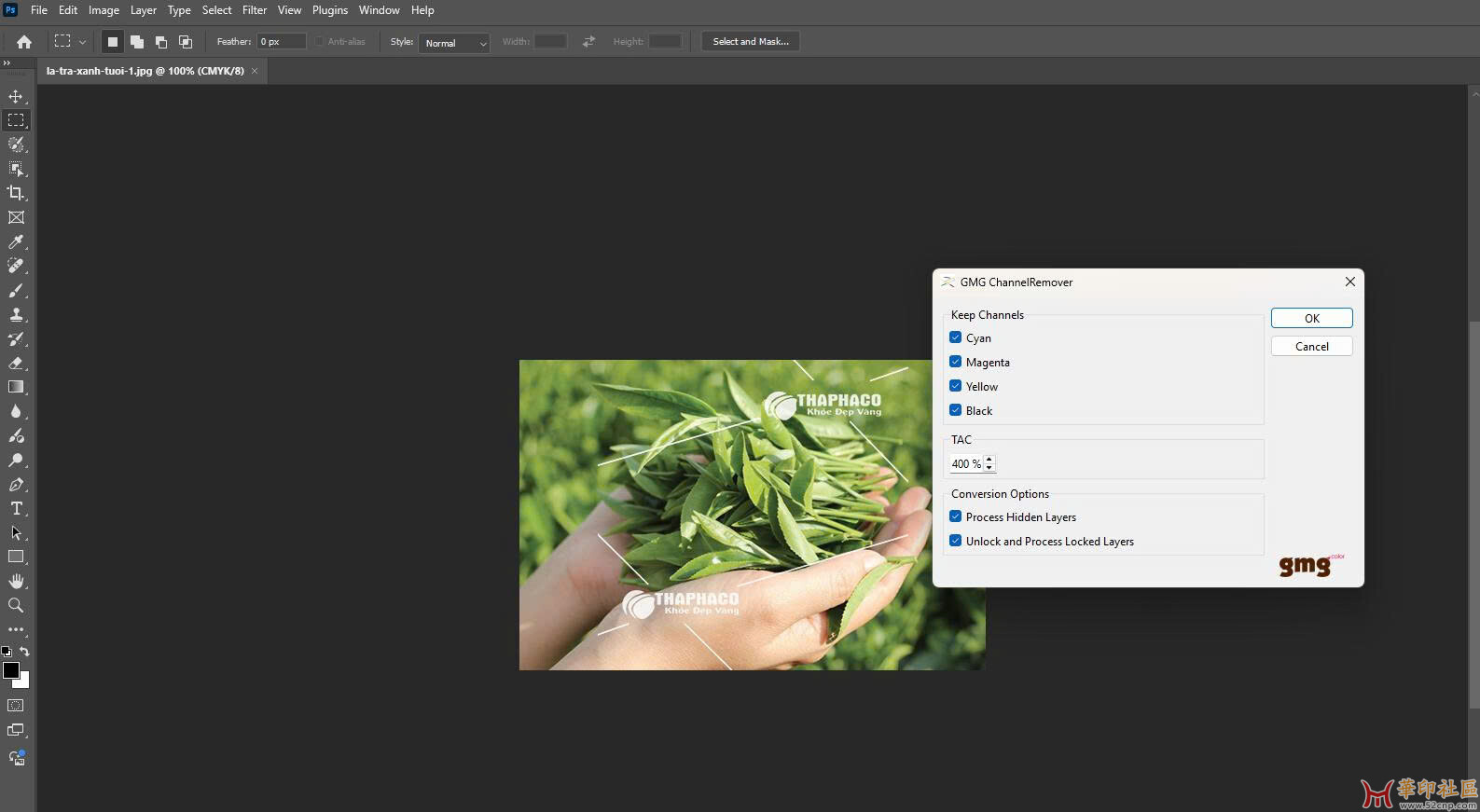Open the Filter menu
The image size is (1480, 812).
coord(255,10)
